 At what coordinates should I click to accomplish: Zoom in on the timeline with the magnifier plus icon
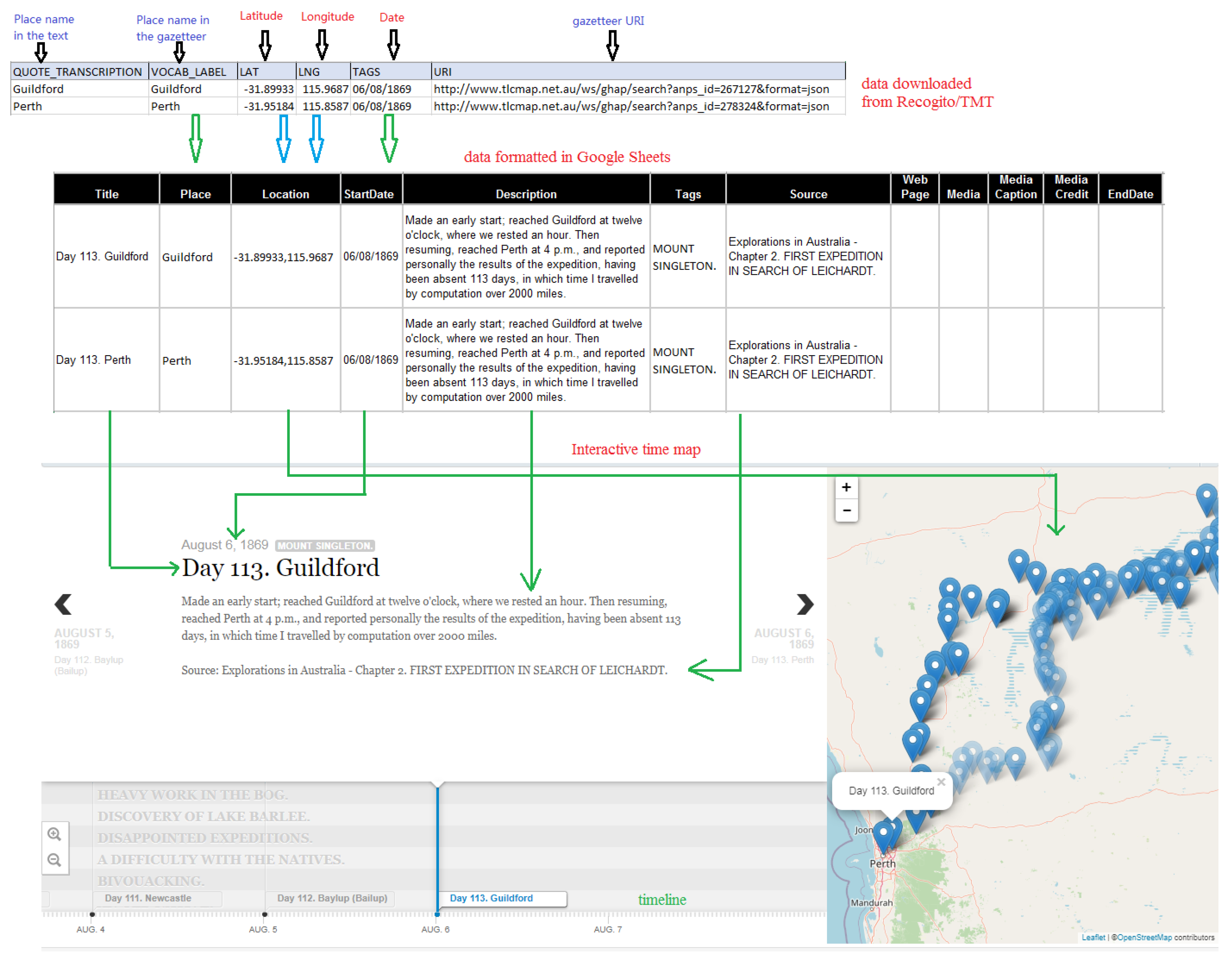54,834
